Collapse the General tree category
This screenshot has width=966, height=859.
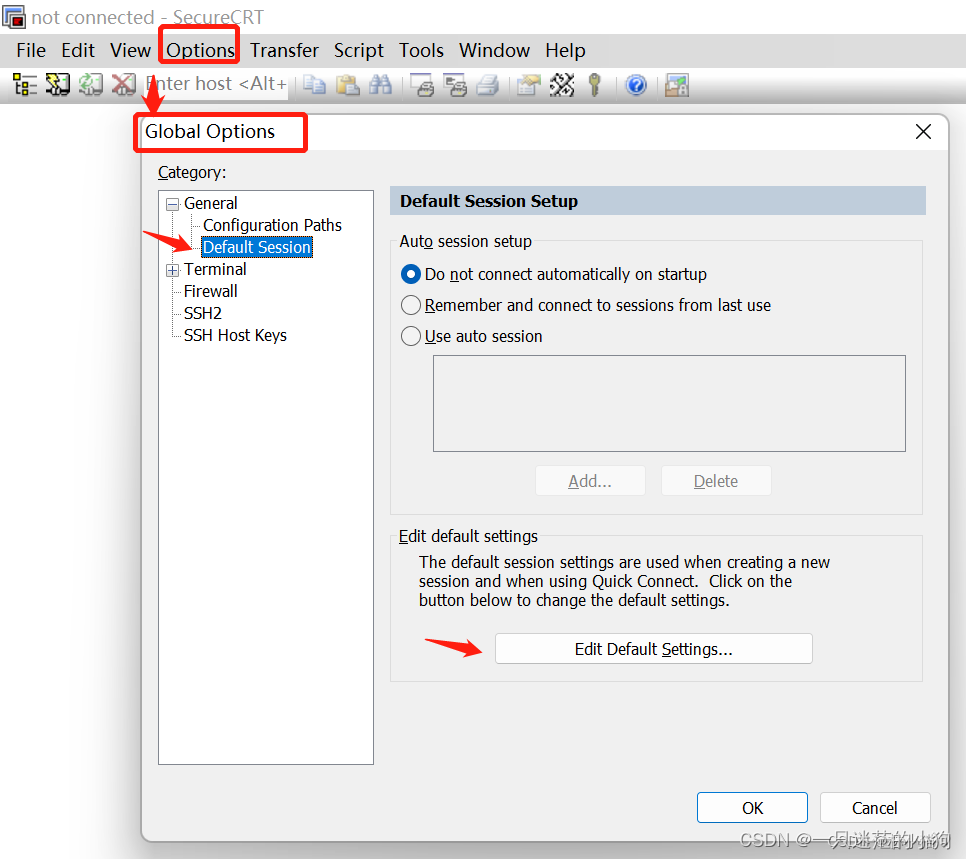tap(172, 204)
